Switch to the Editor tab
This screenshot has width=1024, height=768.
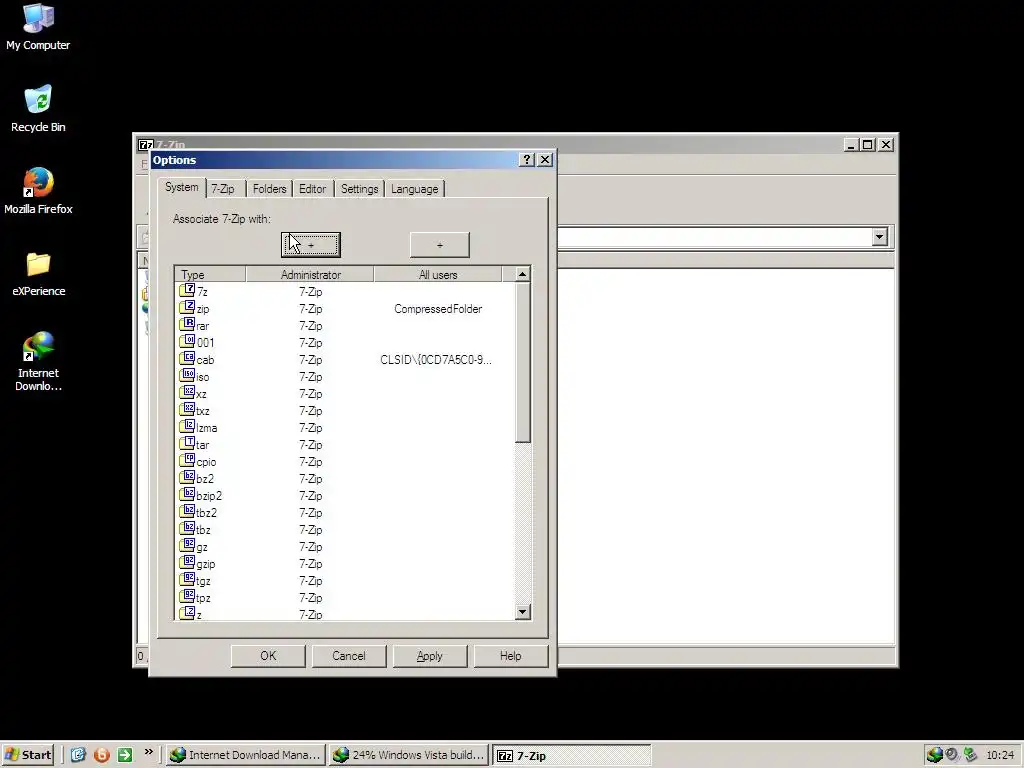[x=312, y=189]
